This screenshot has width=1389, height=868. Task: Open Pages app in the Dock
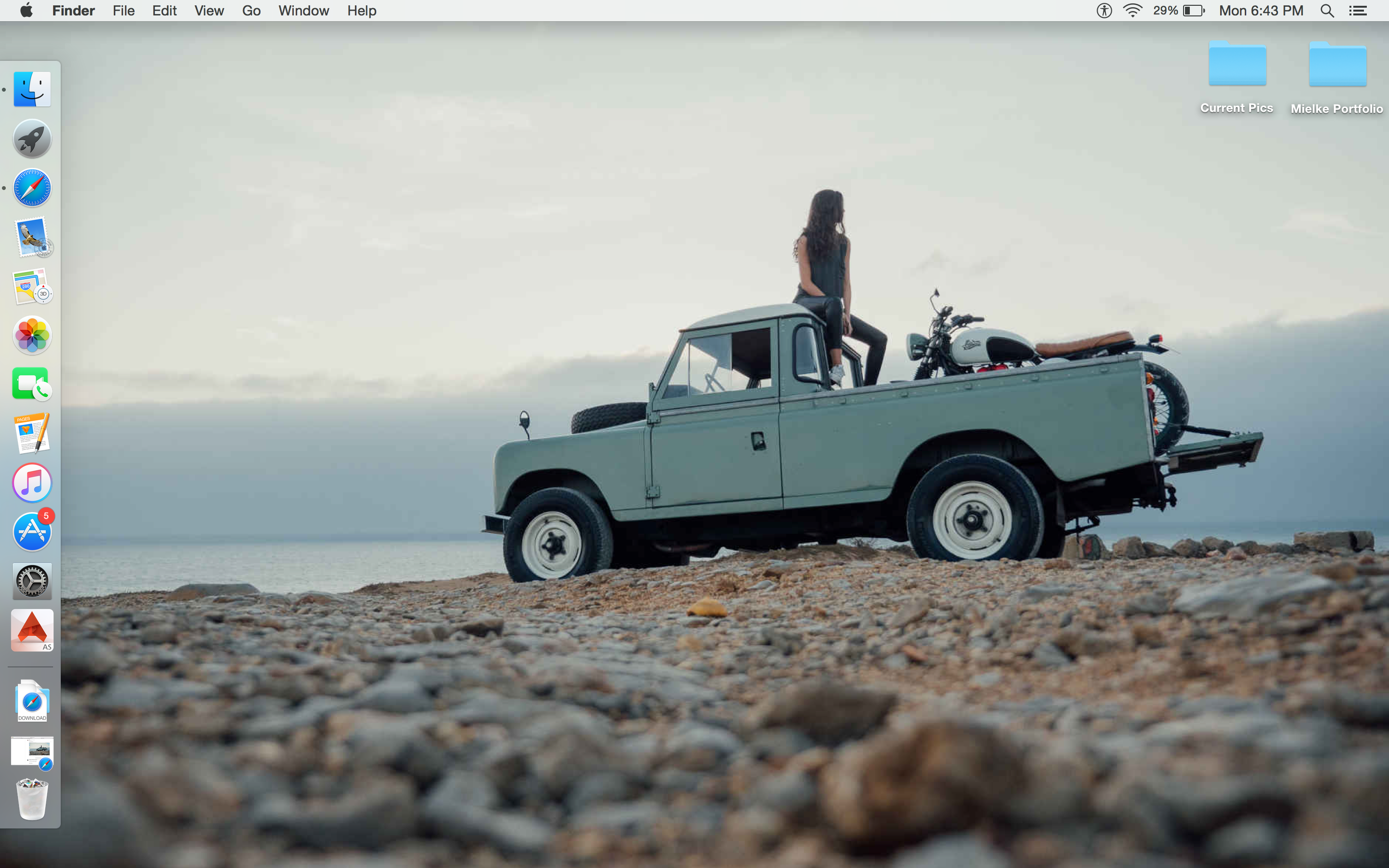coord(32,434)
